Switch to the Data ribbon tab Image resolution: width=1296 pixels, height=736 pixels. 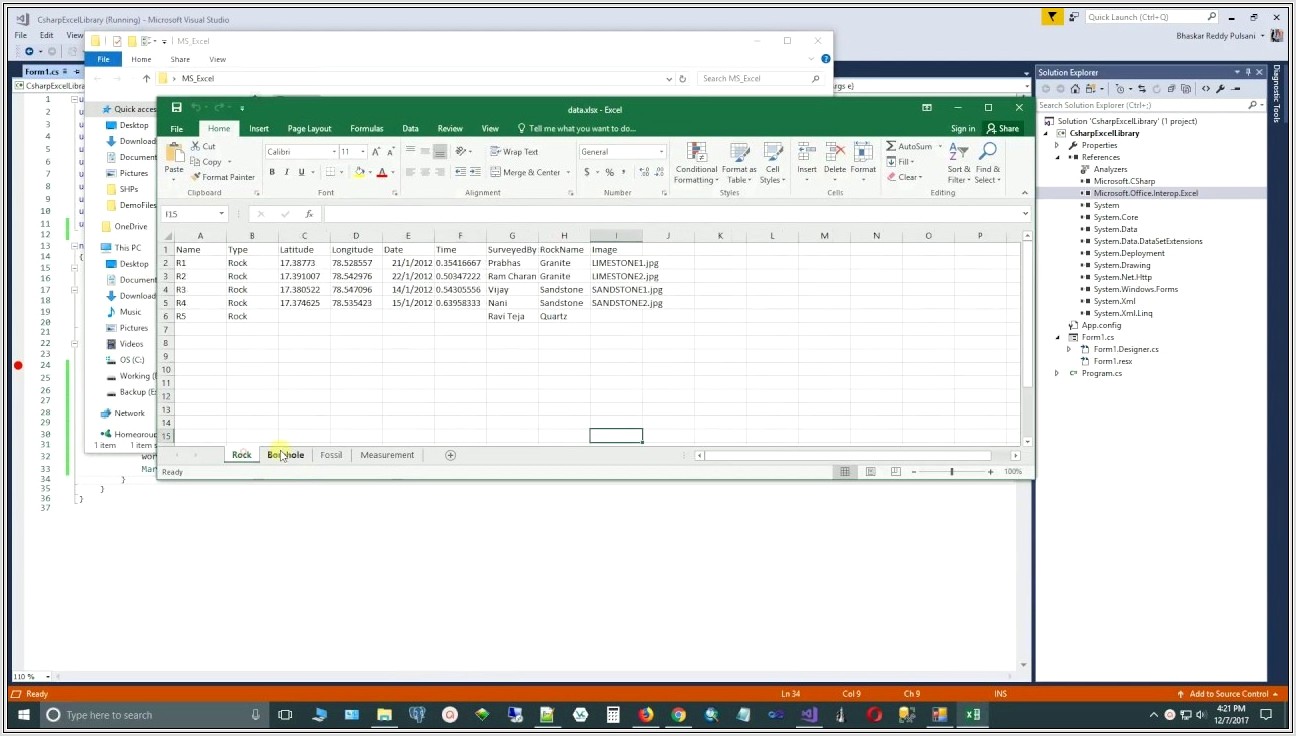(410, 129)
